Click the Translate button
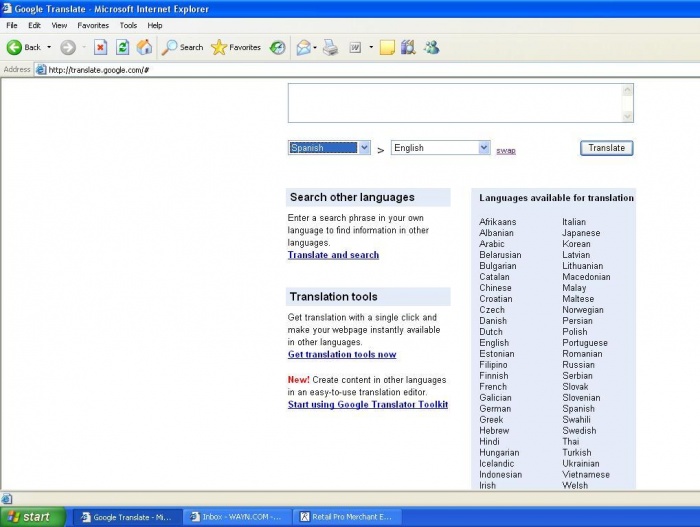This screenshot has width=700, height=527. (606, 148)
